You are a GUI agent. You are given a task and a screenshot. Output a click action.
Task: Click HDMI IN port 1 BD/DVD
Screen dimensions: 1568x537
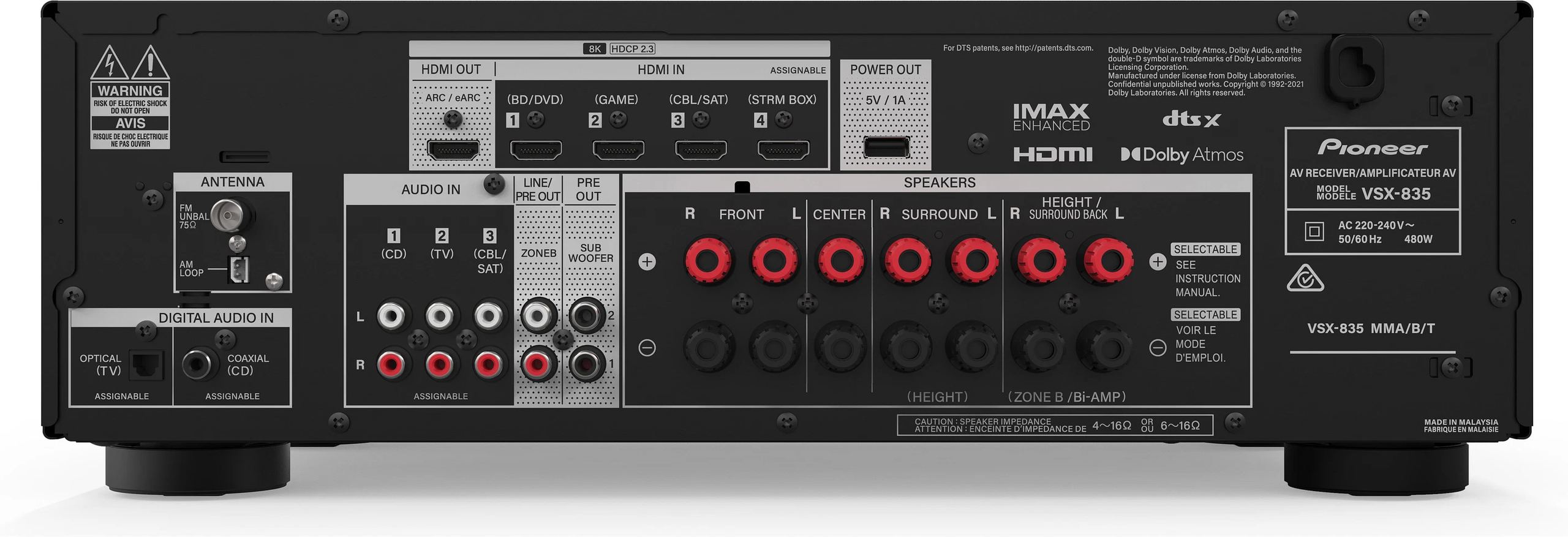pos(536,149)
